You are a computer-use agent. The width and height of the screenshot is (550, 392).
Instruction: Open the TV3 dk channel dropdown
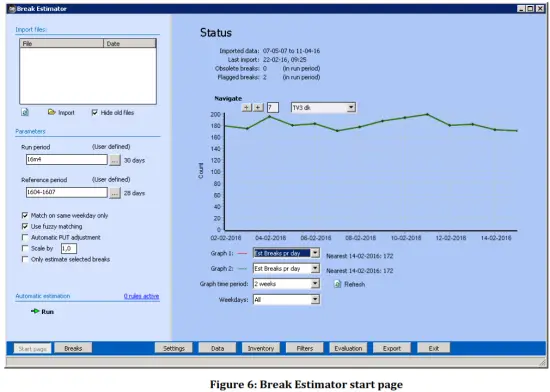coord(351,108)
